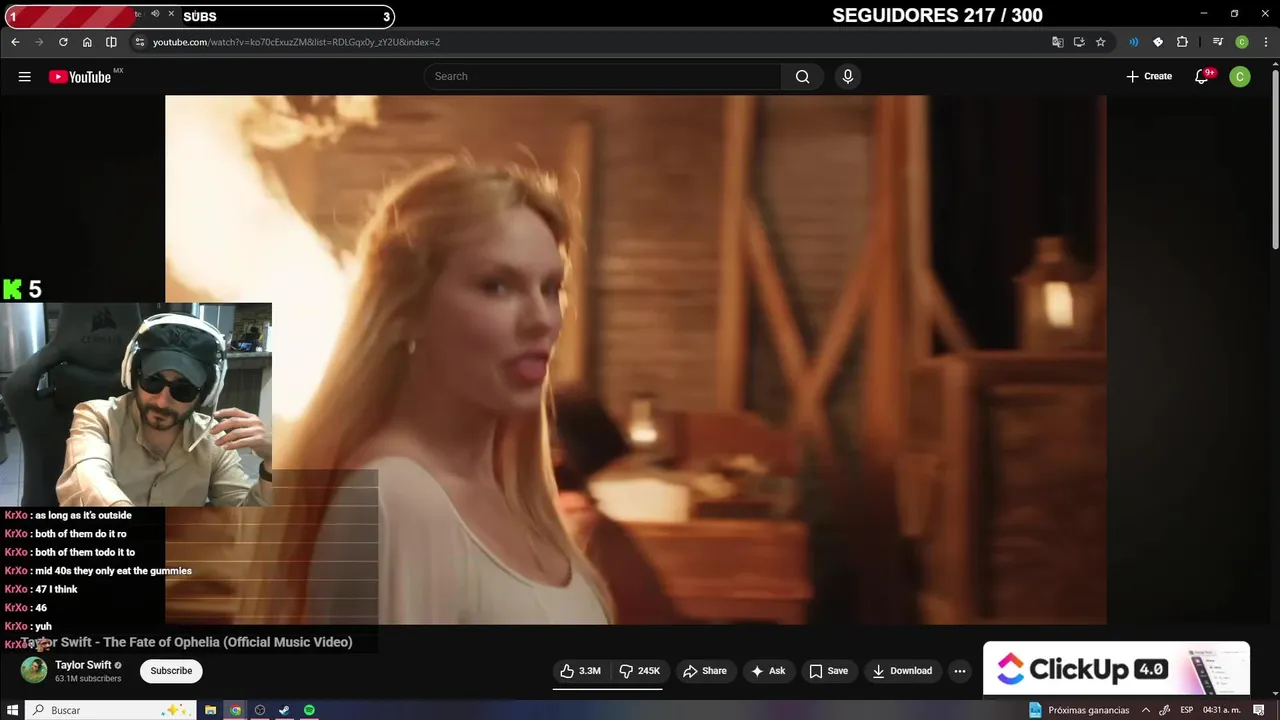Open the Taylor Swift channel avatar
Viewport: 1280px width, 720px height.
34,670
